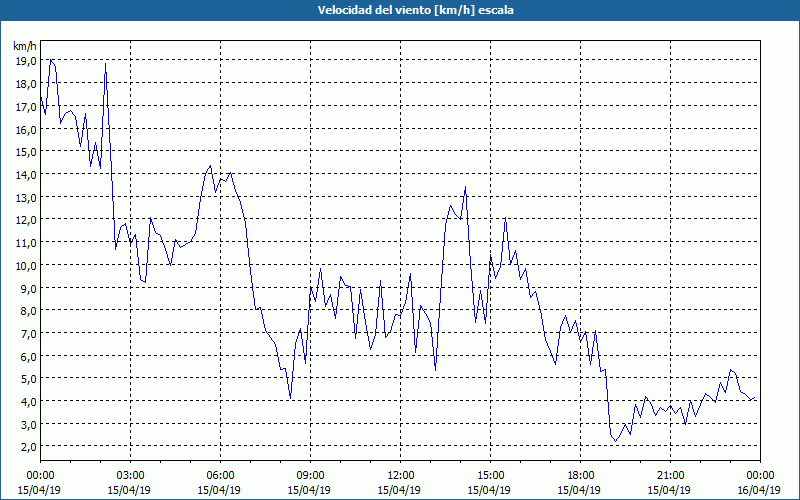Viewport: 800px width, 500px height.
Task: Select the '10,0' y-axis value
Action: pos(27,265)
